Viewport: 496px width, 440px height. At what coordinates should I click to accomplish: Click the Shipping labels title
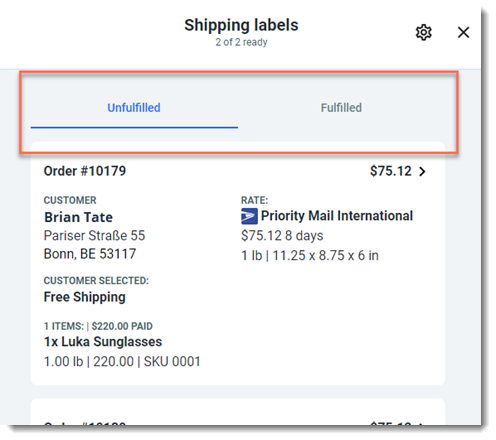point(241,25)
